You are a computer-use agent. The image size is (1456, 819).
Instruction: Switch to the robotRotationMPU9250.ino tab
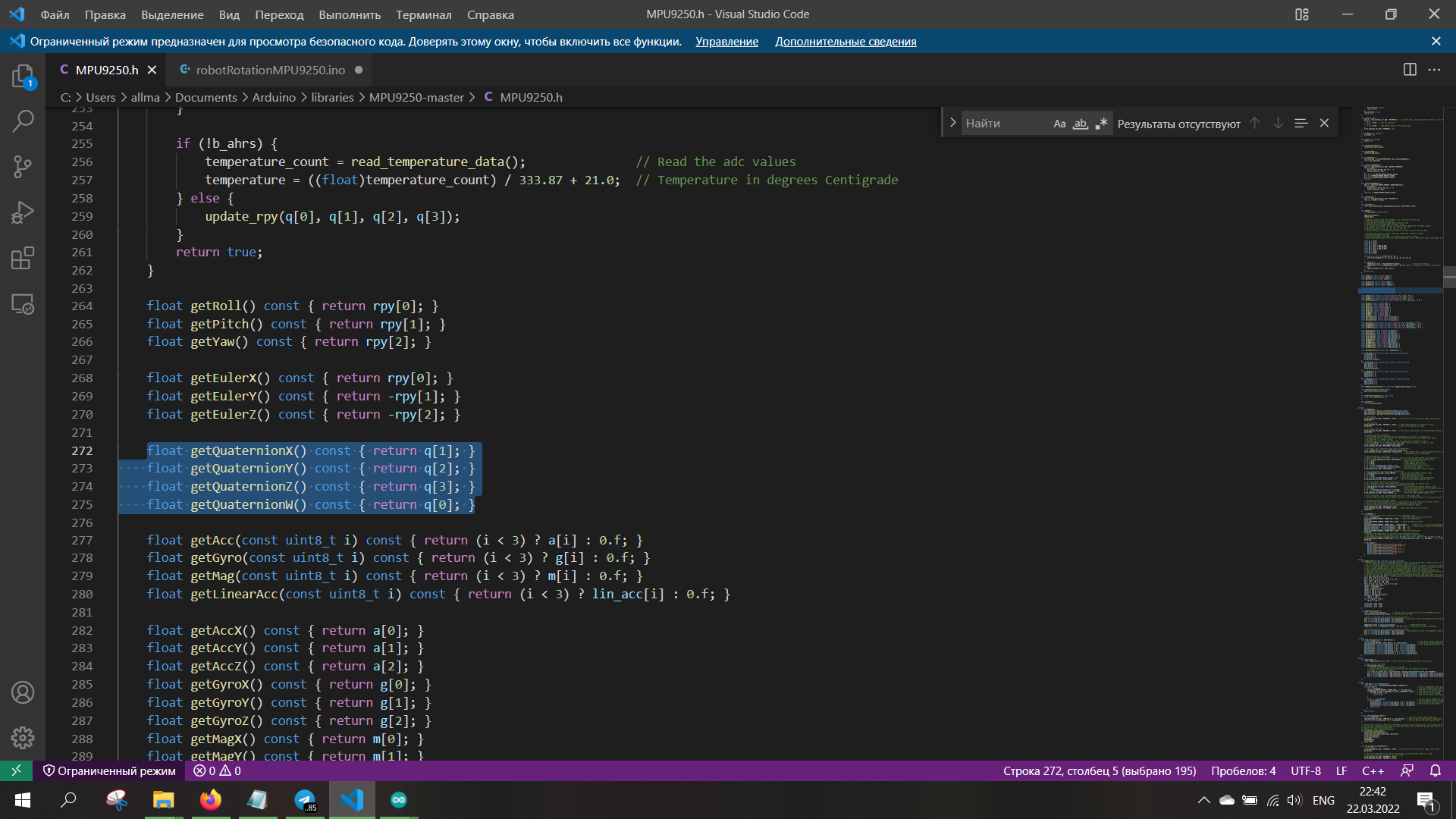pyautogui.click(x=270, y=70)
